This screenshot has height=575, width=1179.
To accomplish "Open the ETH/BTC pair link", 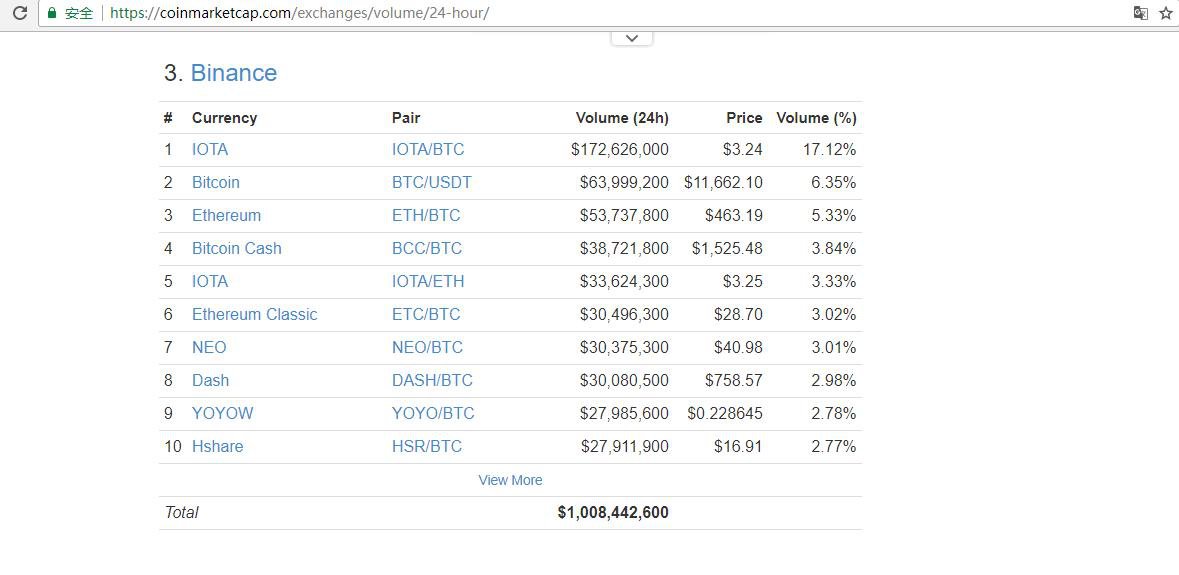I will pos(426,216).
